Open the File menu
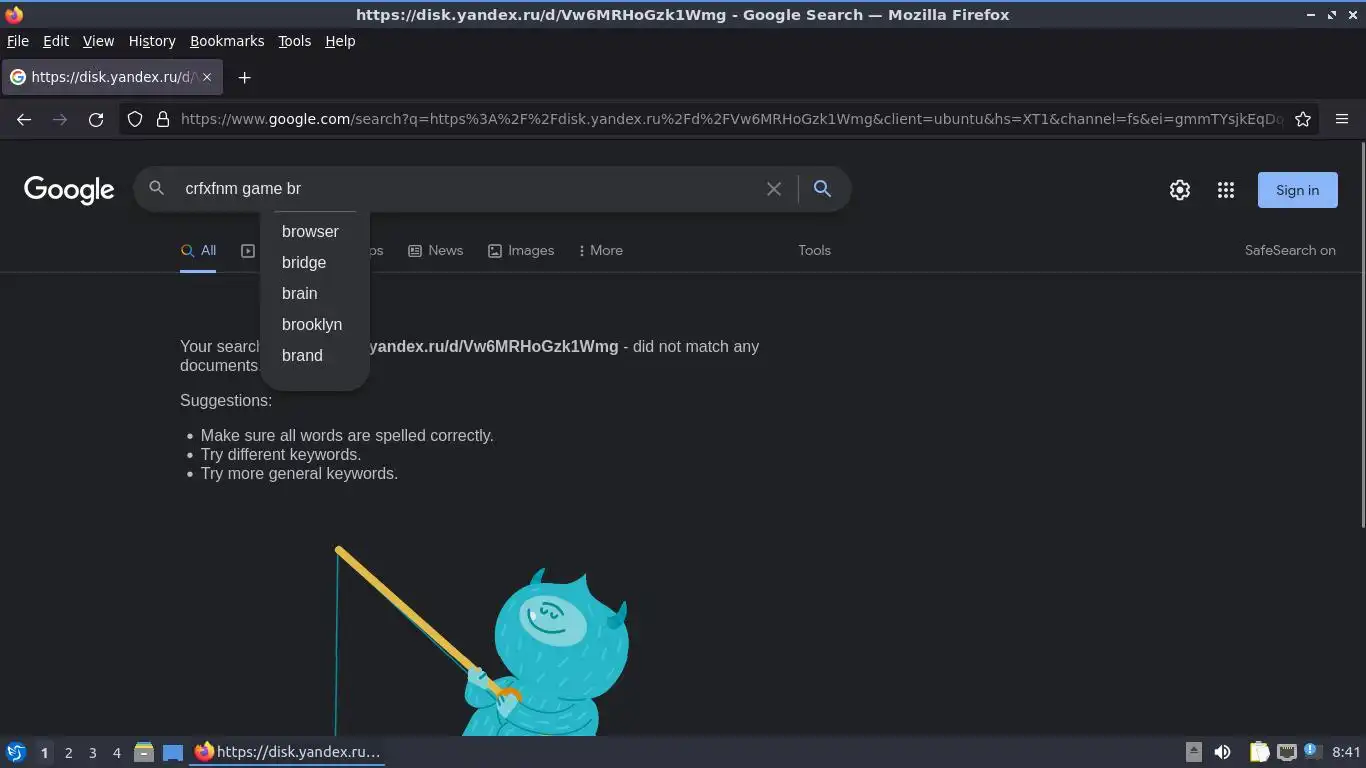Viewport: 1366px width, 768px height. [18, 41]
